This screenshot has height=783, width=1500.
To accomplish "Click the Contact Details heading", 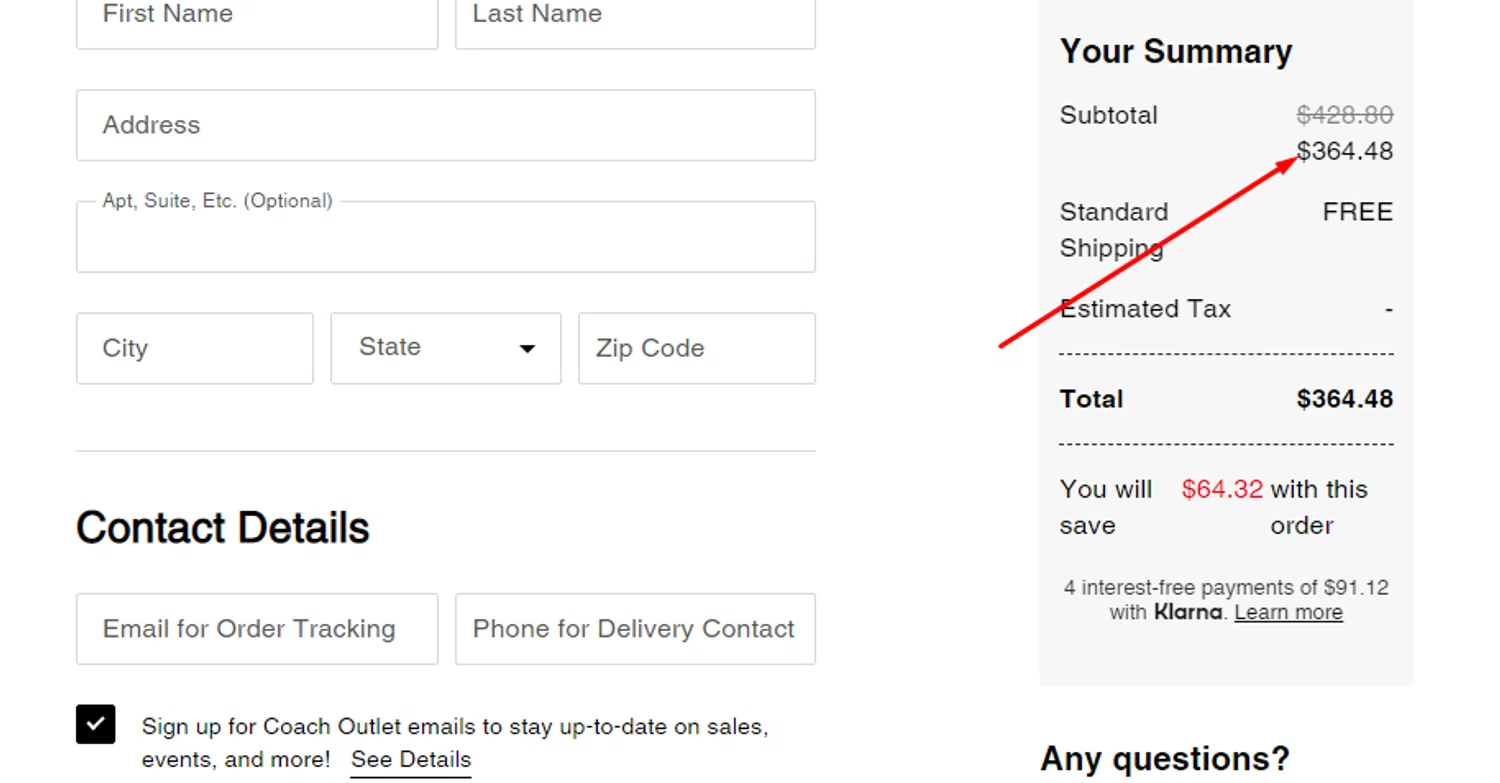I will 222,528.
